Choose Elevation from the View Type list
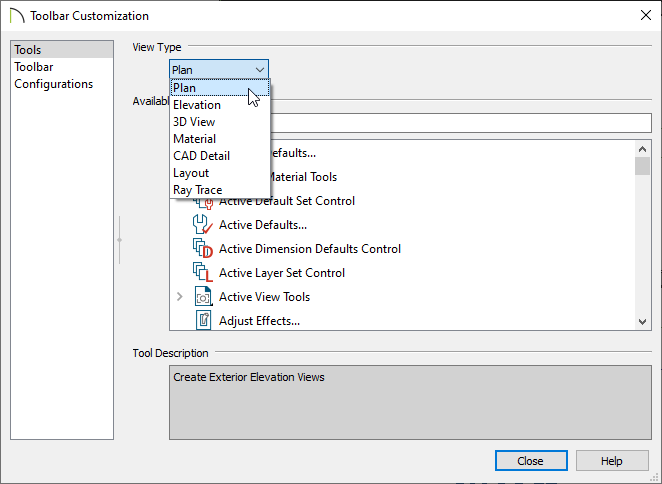Viewport: 662px width, 484px height. click(220, 105)
